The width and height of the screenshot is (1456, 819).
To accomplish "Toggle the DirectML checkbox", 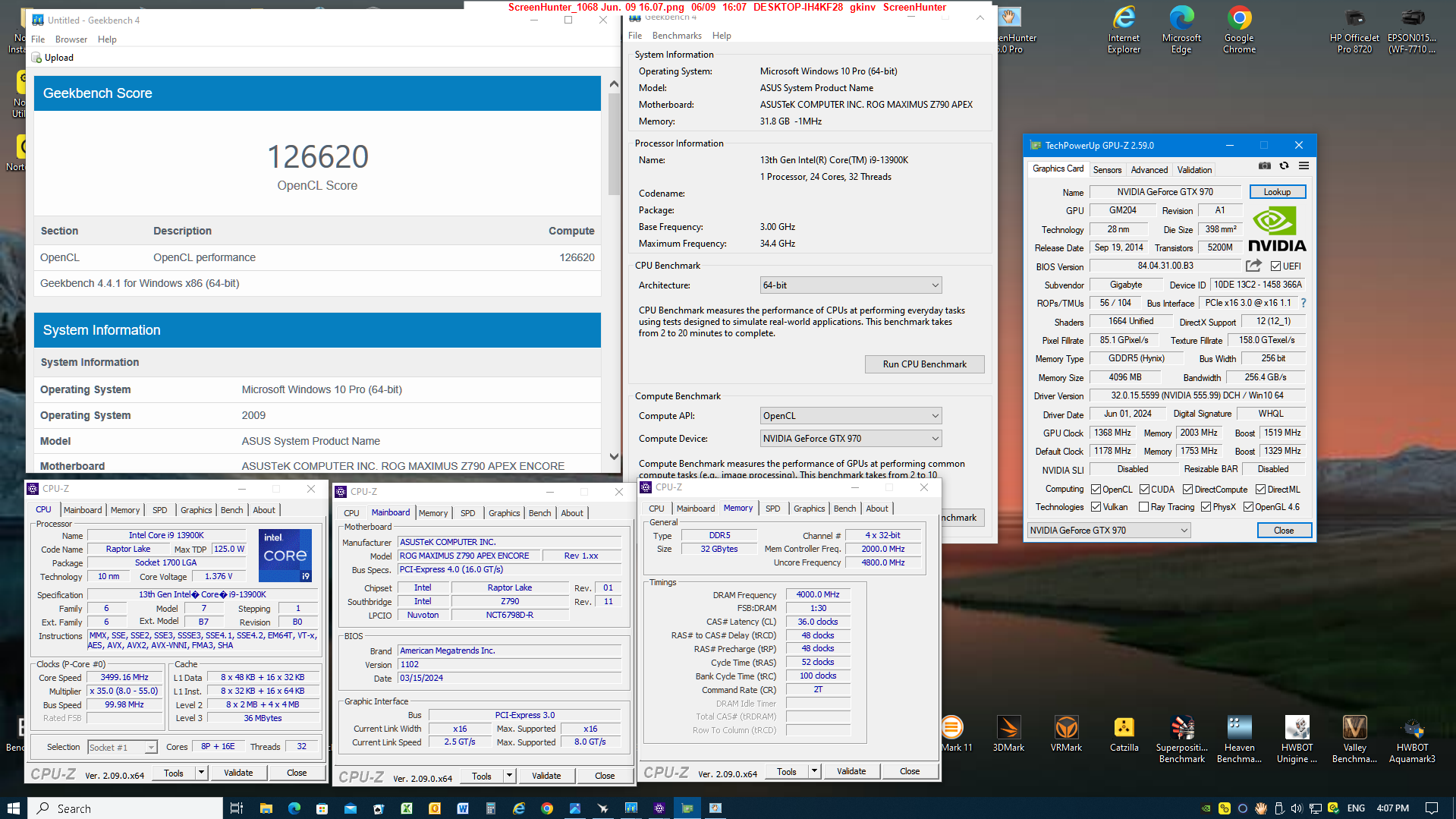I will pyautogui.click(x=1260, y=490).
